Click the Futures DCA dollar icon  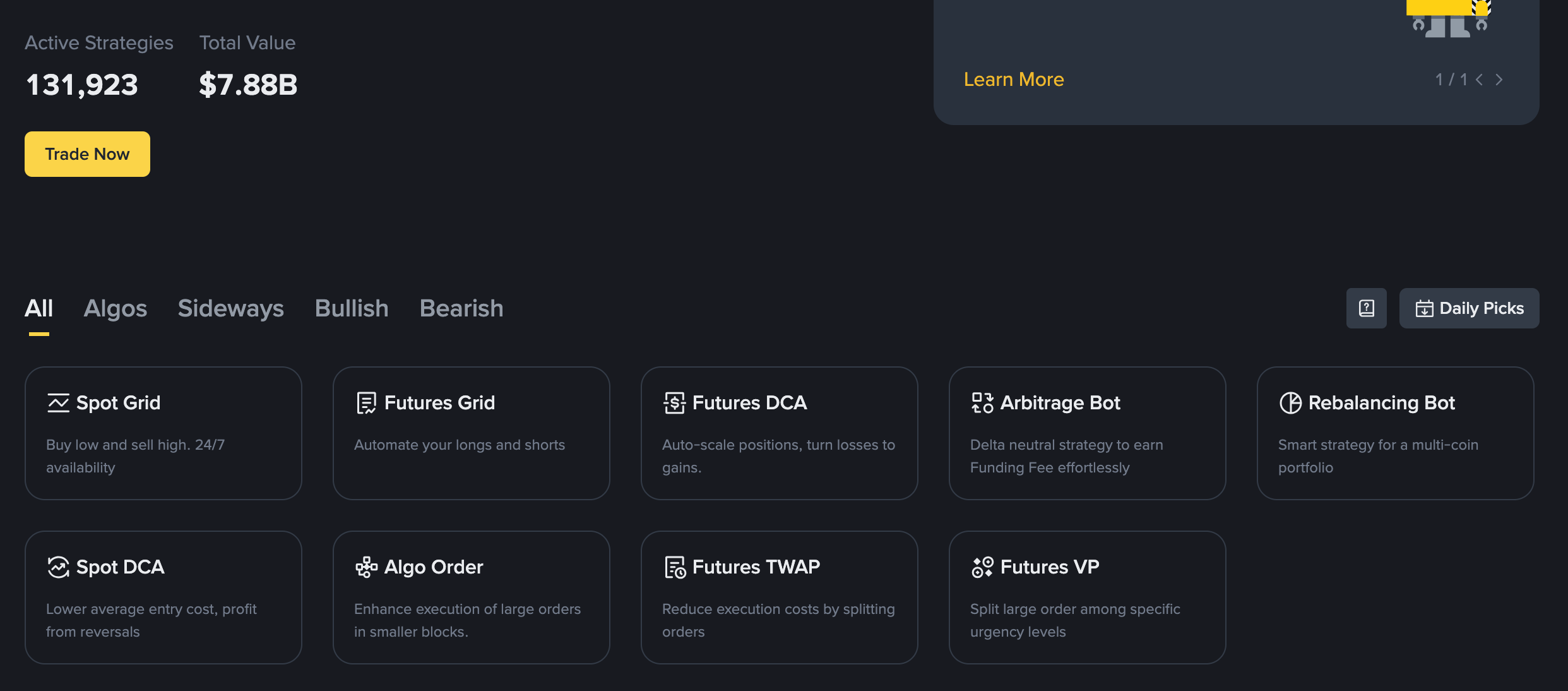point(674,403)
